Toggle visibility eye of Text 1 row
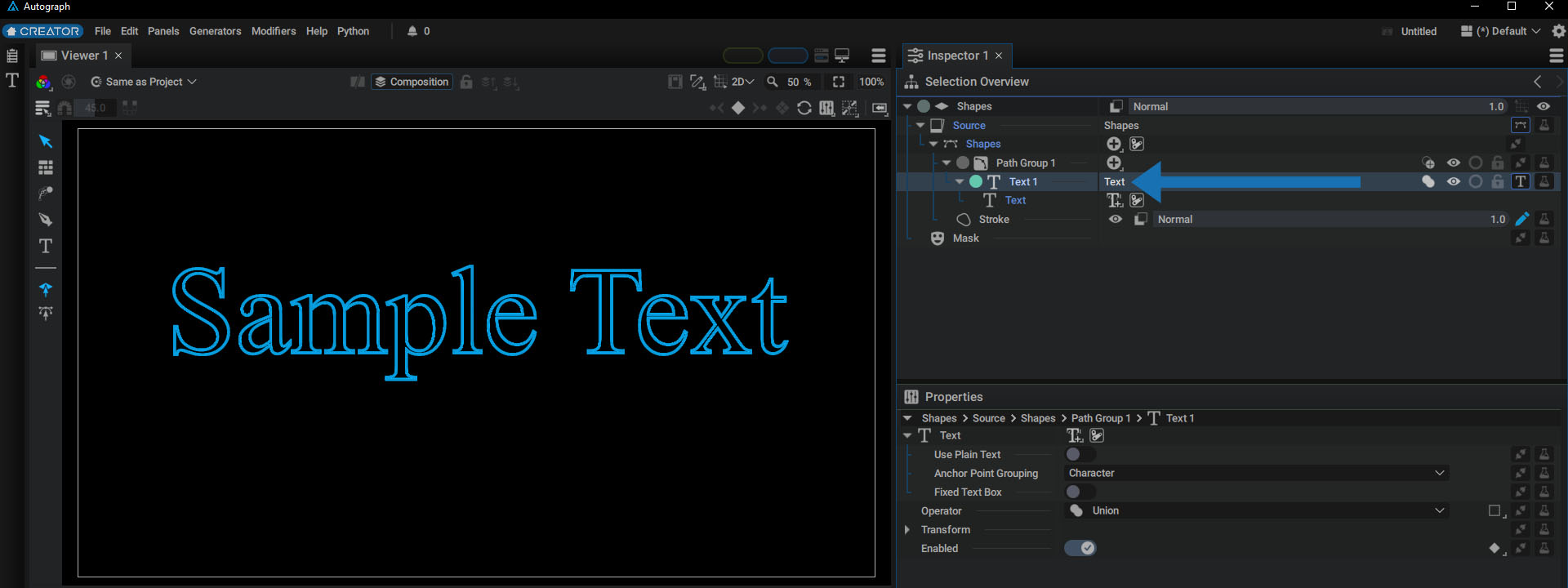The image size is (1568, 588). (x=1454, y=181)
